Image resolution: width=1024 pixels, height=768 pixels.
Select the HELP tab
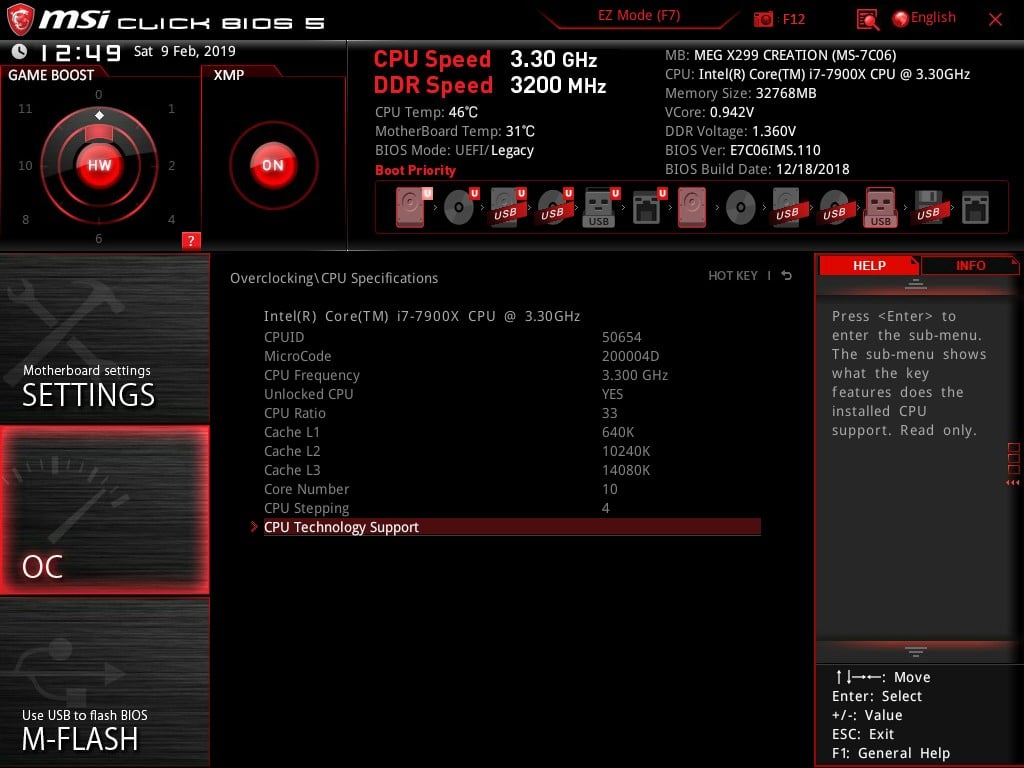[868, 266]
